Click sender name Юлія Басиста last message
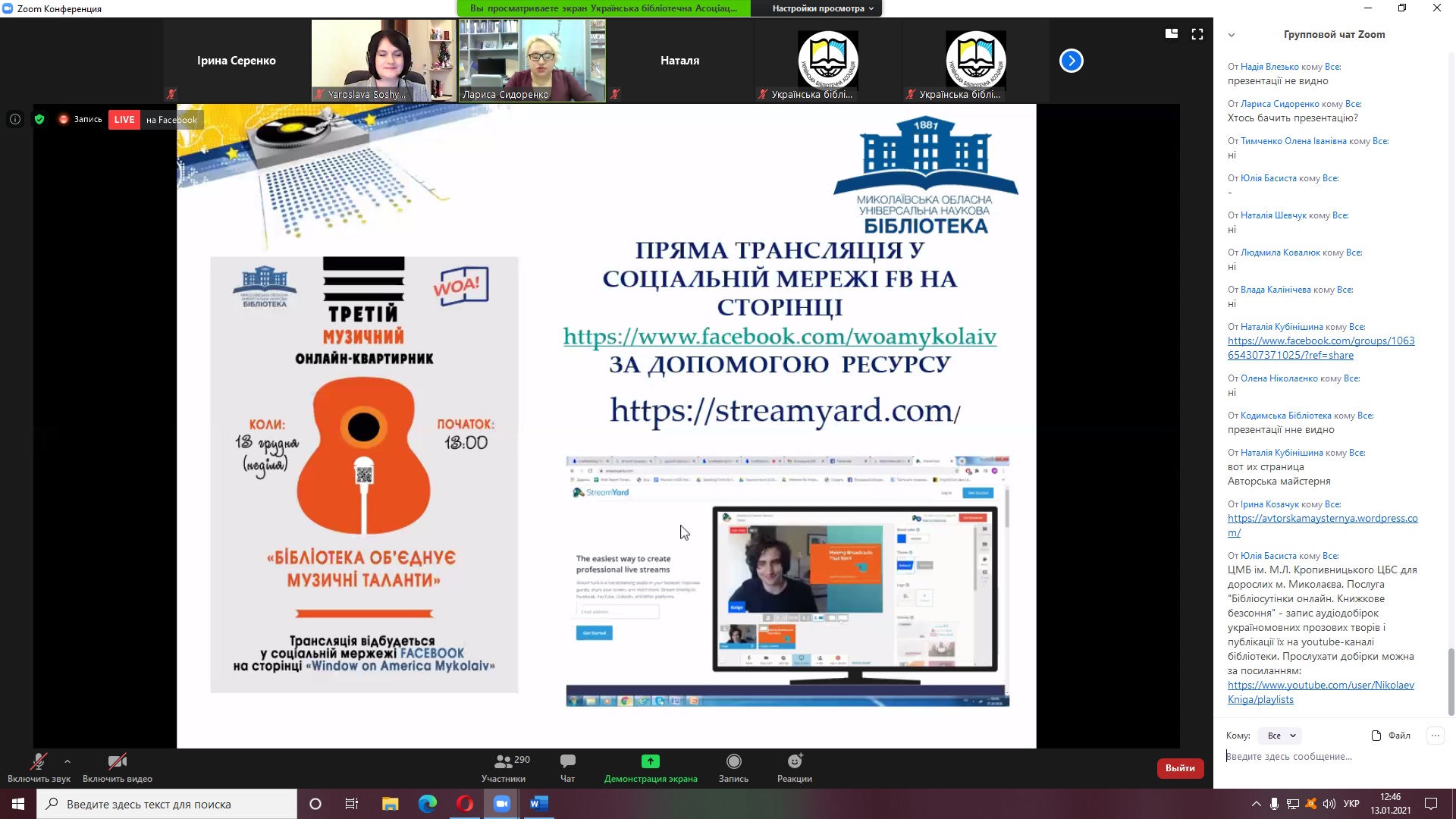This screenshot has height=819, width=1456. coord(1269,556)
